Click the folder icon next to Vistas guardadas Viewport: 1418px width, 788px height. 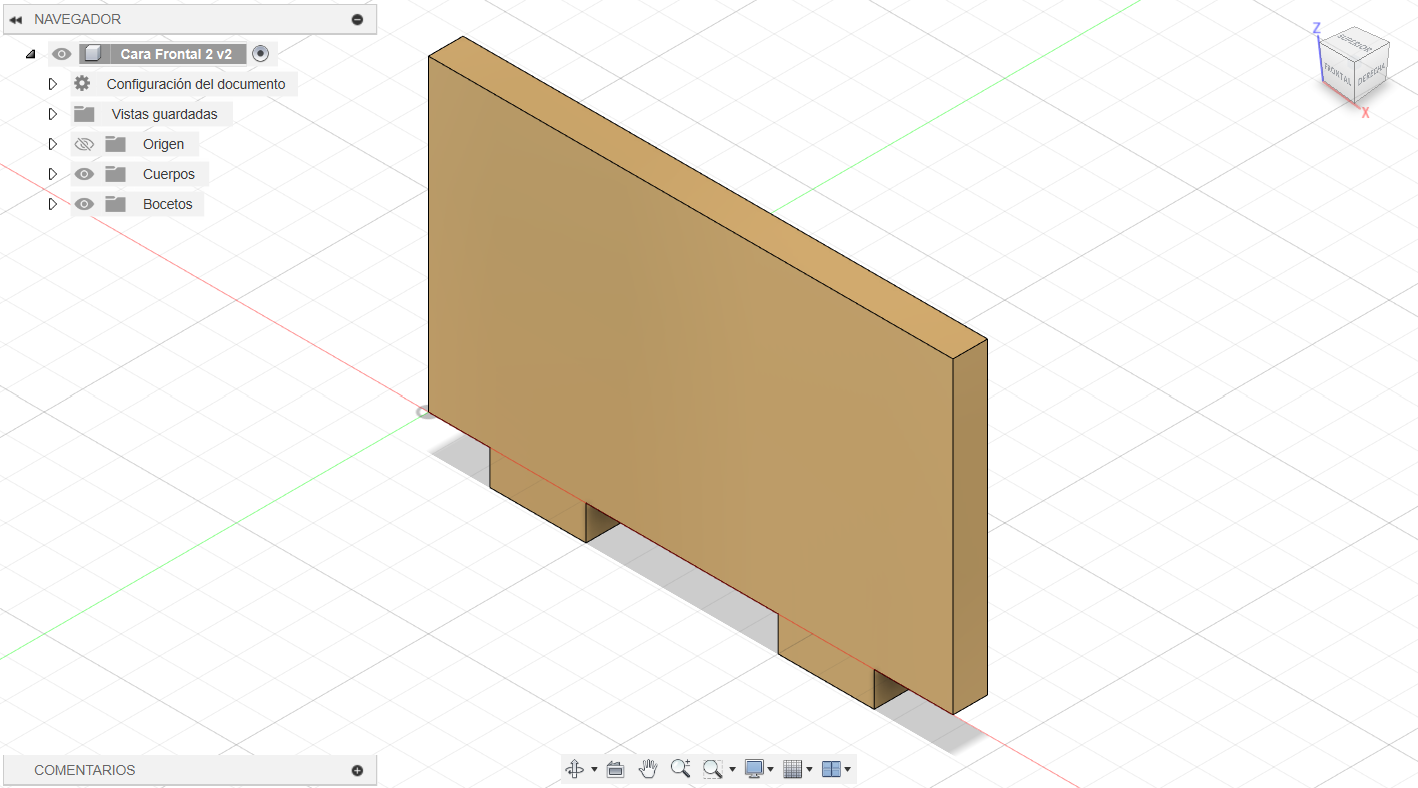(x=84, y=114)
